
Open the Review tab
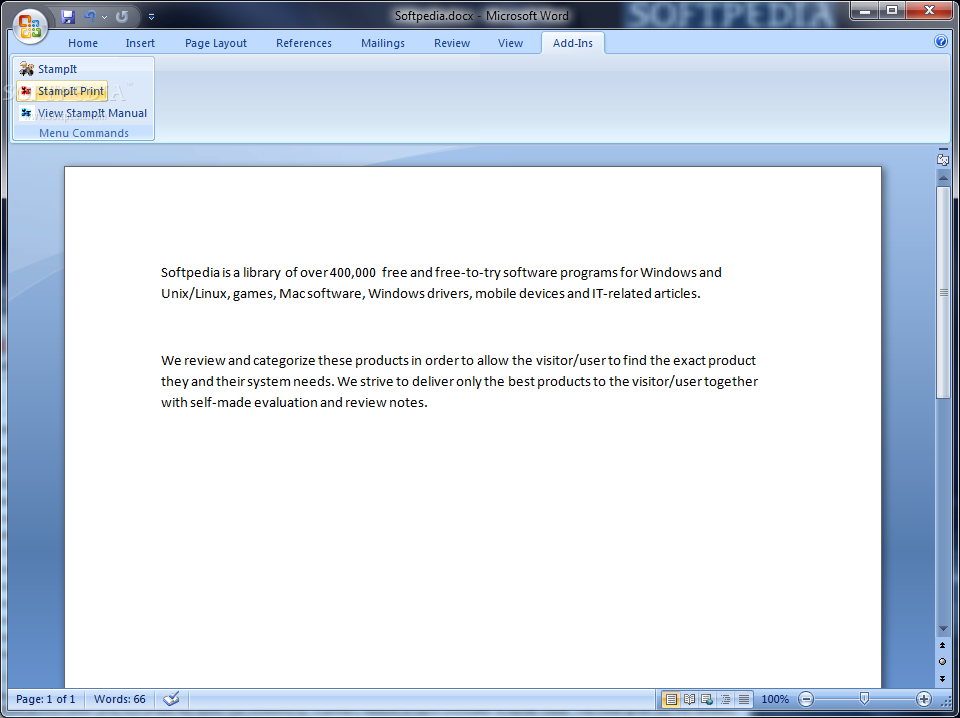pyautogui.click(x=452, y=43)
